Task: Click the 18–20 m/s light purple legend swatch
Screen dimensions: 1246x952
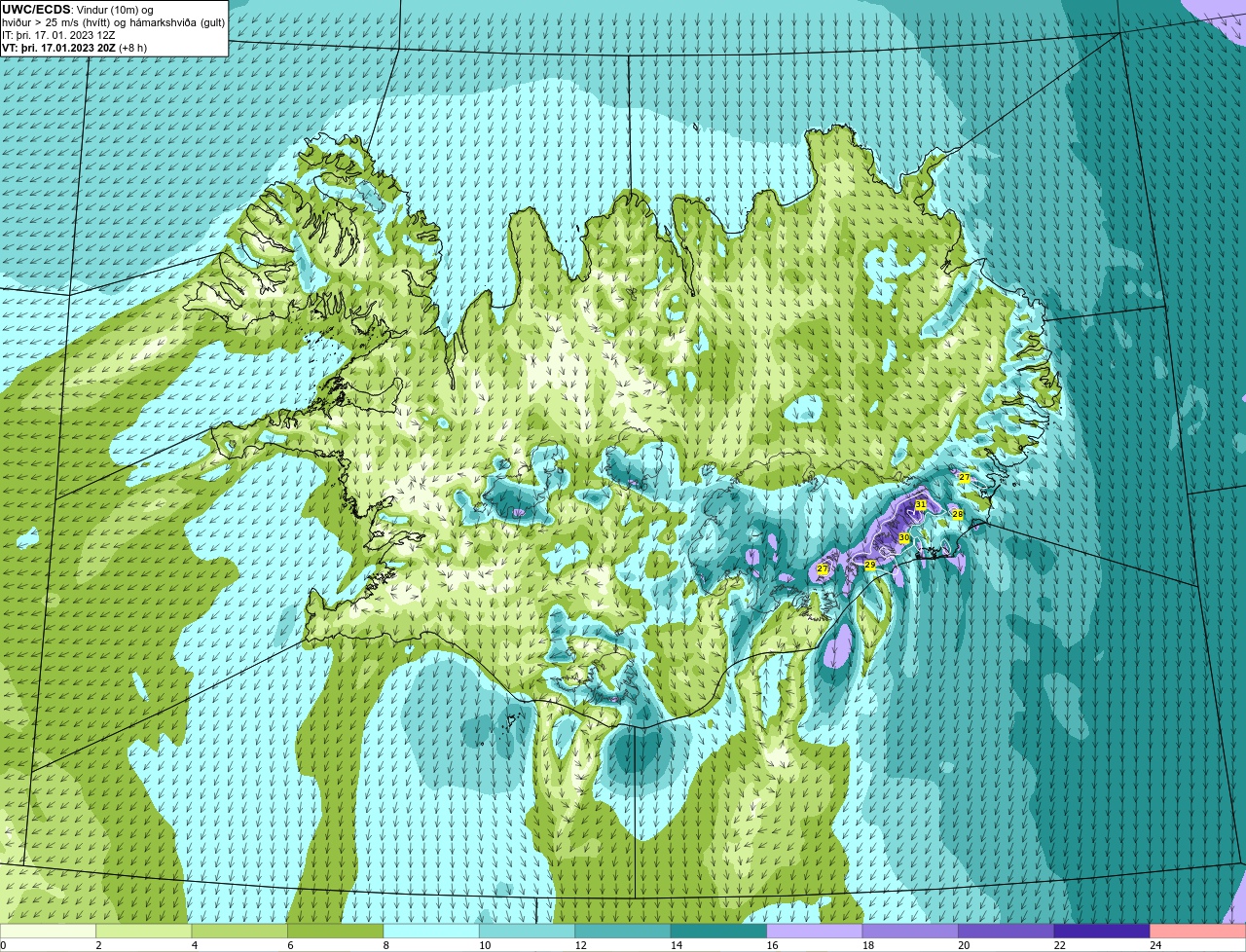Action: (x=911, y=931)
